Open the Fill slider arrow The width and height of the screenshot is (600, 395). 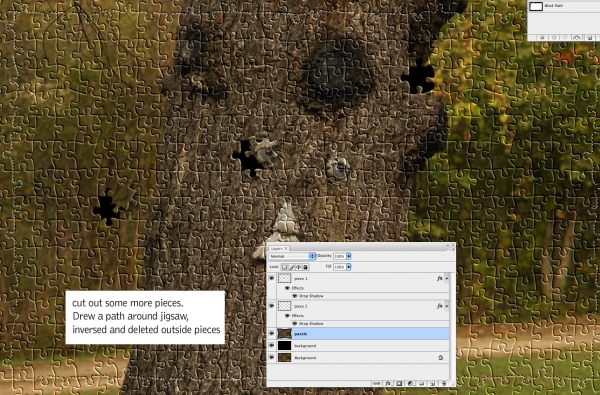[349, 267]
